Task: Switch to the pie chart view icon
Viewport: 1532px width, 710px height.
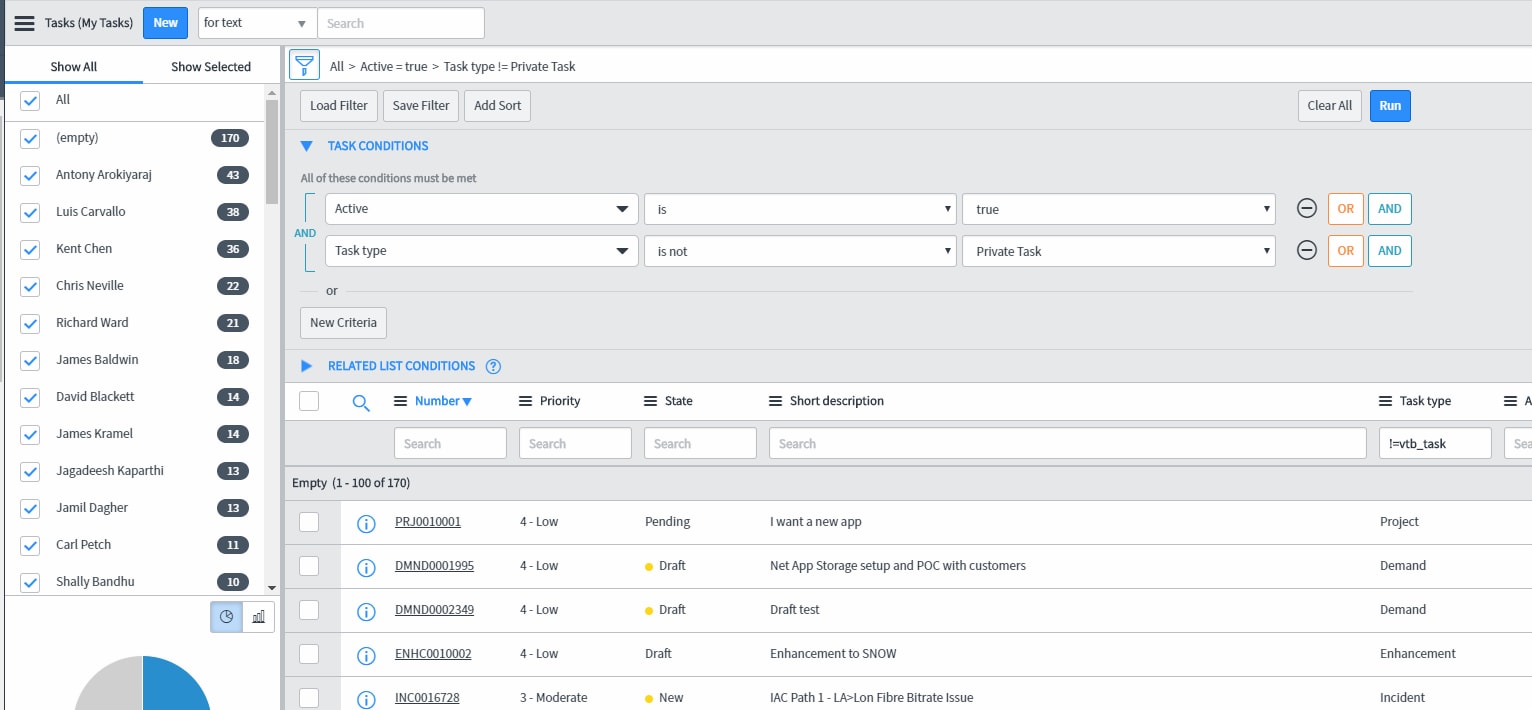Action: [x=226, y=617]
